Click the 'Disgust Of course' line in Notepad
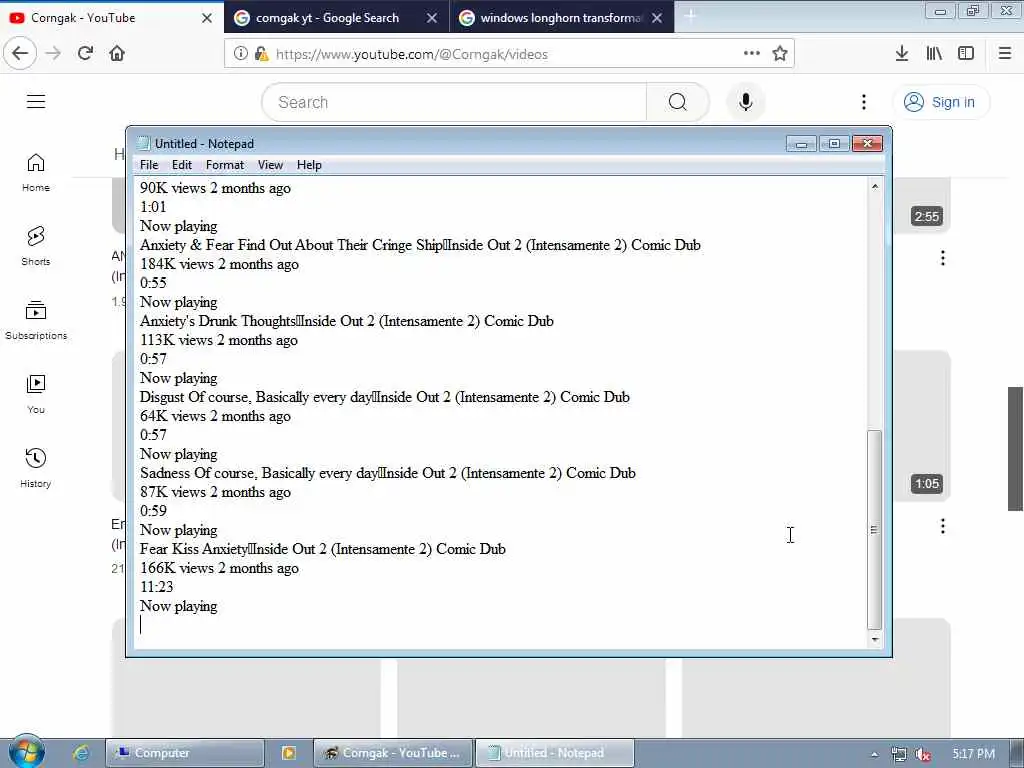This screenshot has height=768, width=1024. click(x=385, y=397)
